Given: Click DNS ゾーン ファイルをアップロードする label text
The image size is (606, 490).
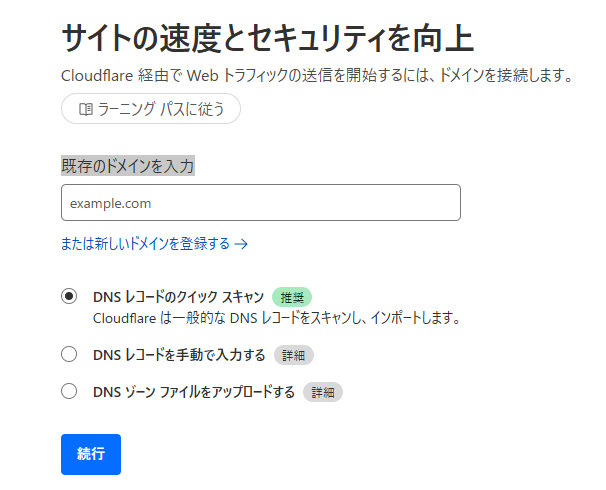Looking at the screenshot, I should click(x=194, y=392).
